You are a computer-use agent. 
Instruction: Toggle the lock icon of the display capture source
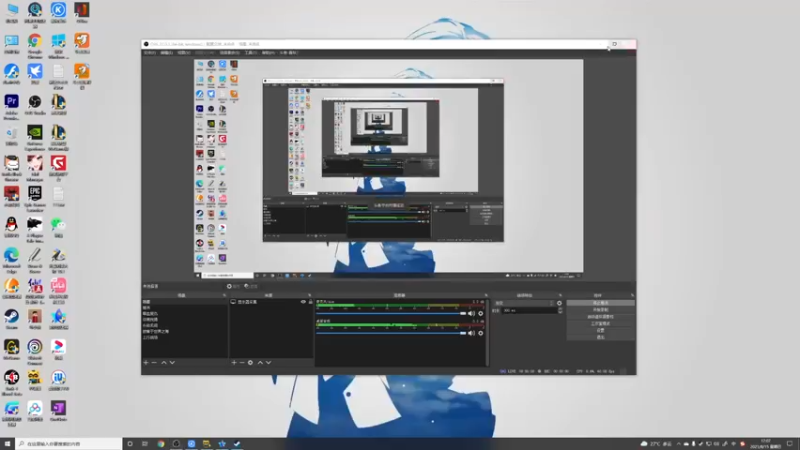coord(310,302)
